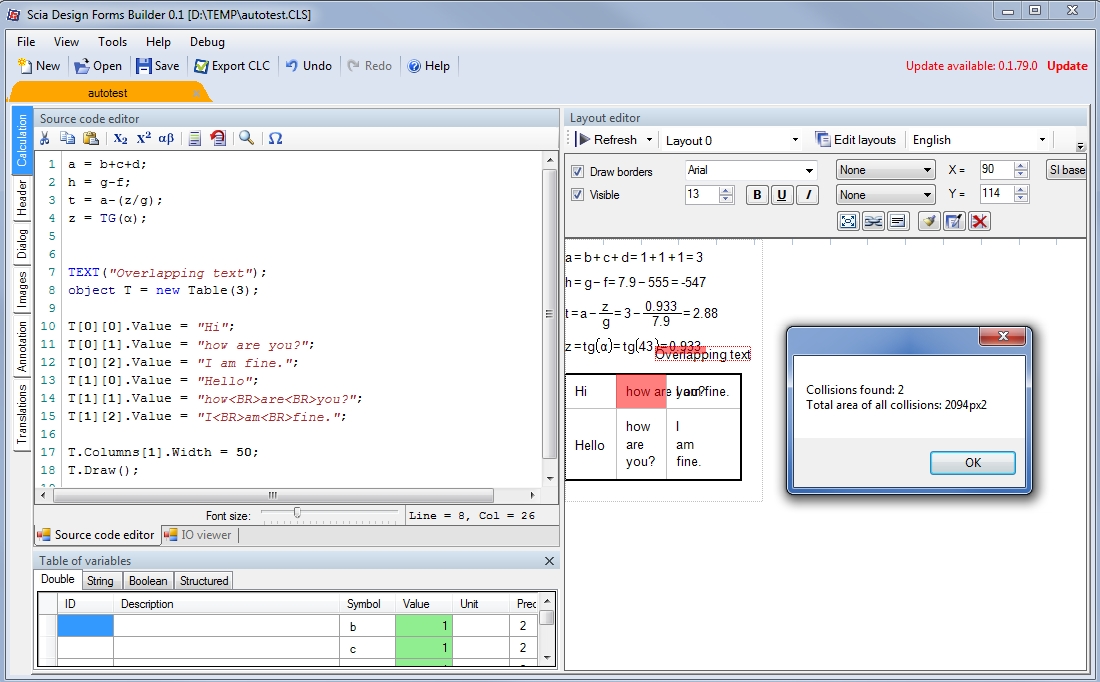Open special symbols with Omega icon

tap(276, 138)
